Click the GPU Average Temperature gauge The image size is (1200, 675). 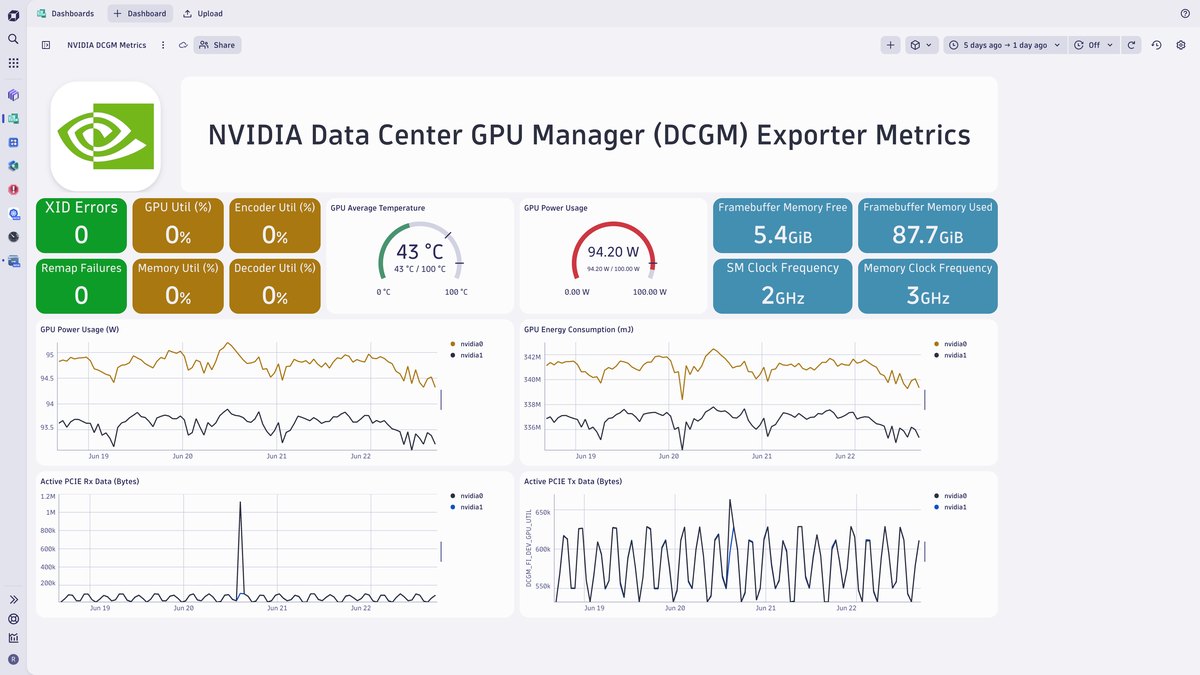(x=420, y=253)
